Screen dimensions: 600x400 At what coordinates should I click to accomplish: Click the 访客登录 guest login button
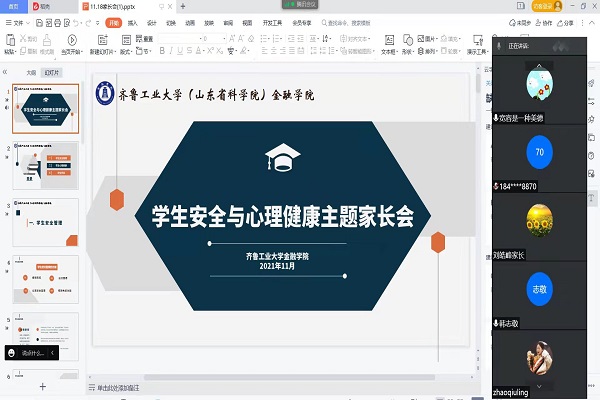[547, 6]
